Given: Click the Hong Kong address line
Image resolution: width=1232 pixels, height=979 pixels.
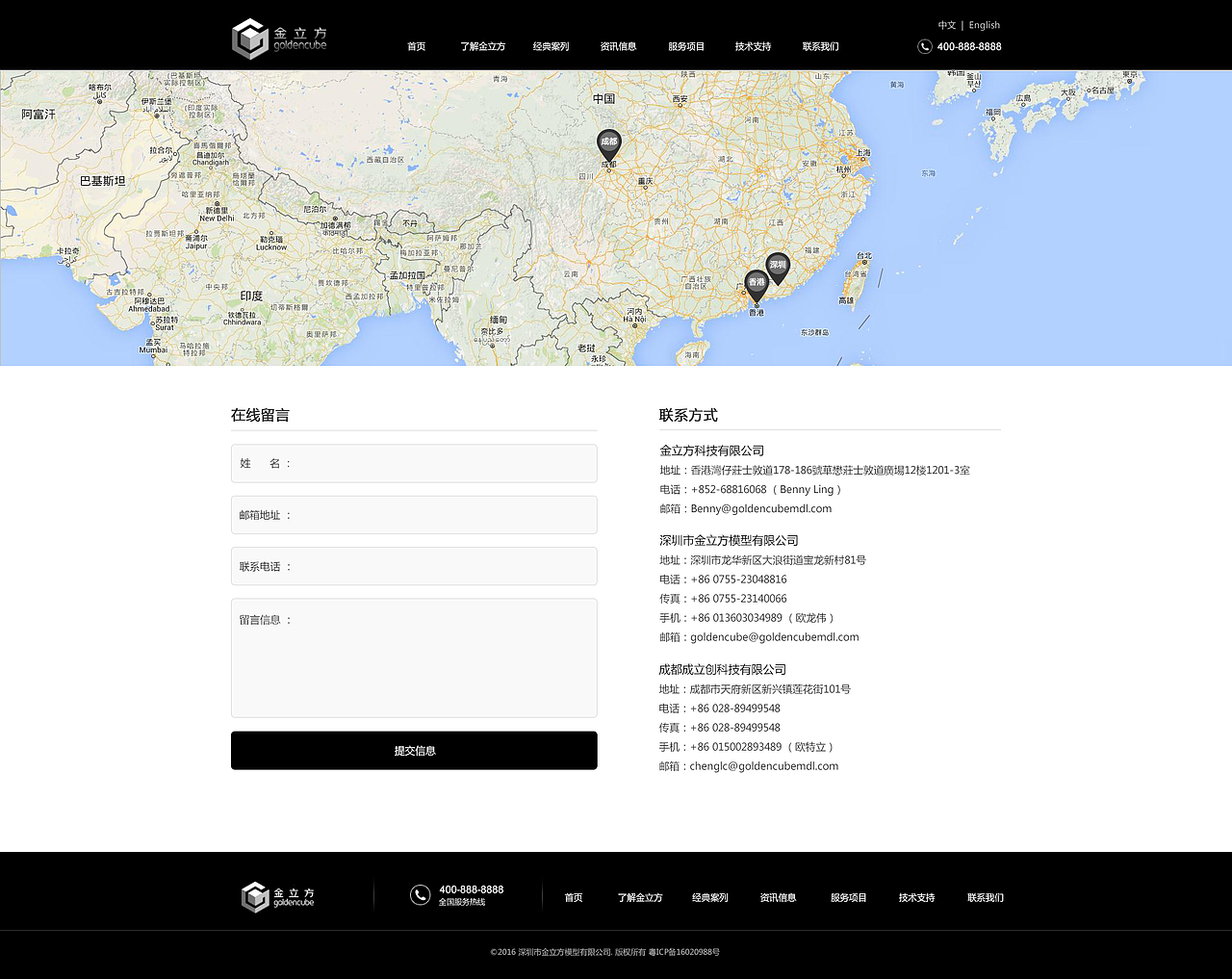Looking at the screenshot, I should (814, 470).
